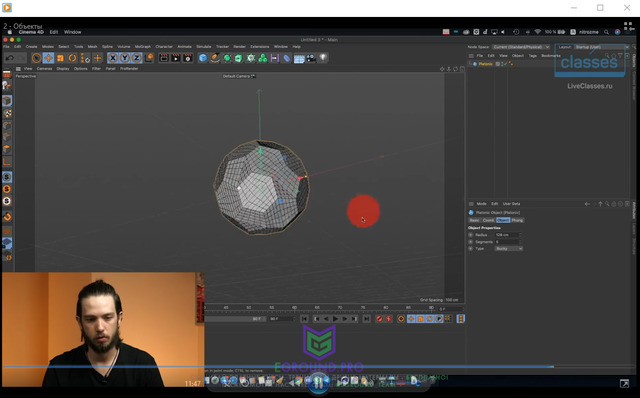This screenshot has height=398, width=640.
Task: Open the Cinema 4D application menu
Action: click(31, 32)
